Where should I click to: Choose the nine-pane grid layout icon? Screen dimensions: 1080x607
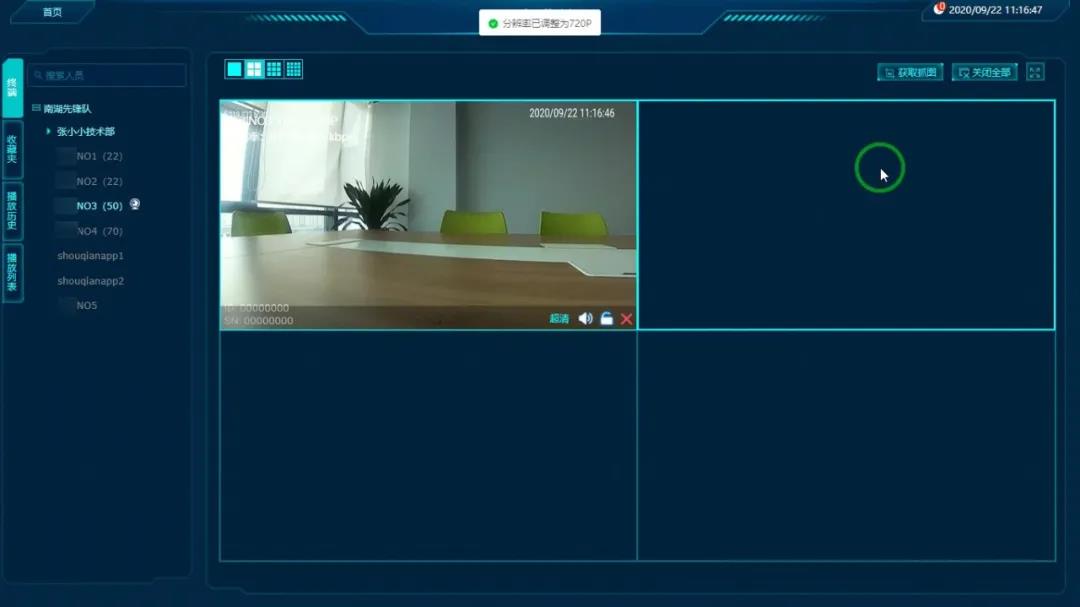point(274,69)
